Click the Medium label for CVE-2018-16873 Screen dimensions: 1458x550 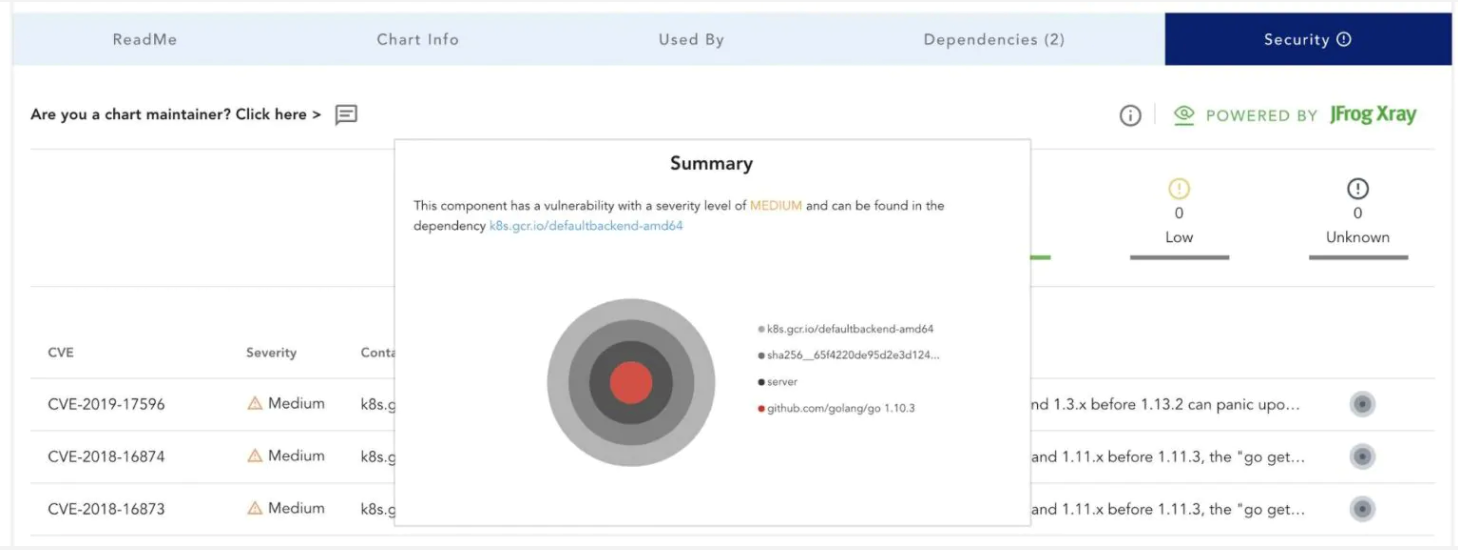[296, 508]
